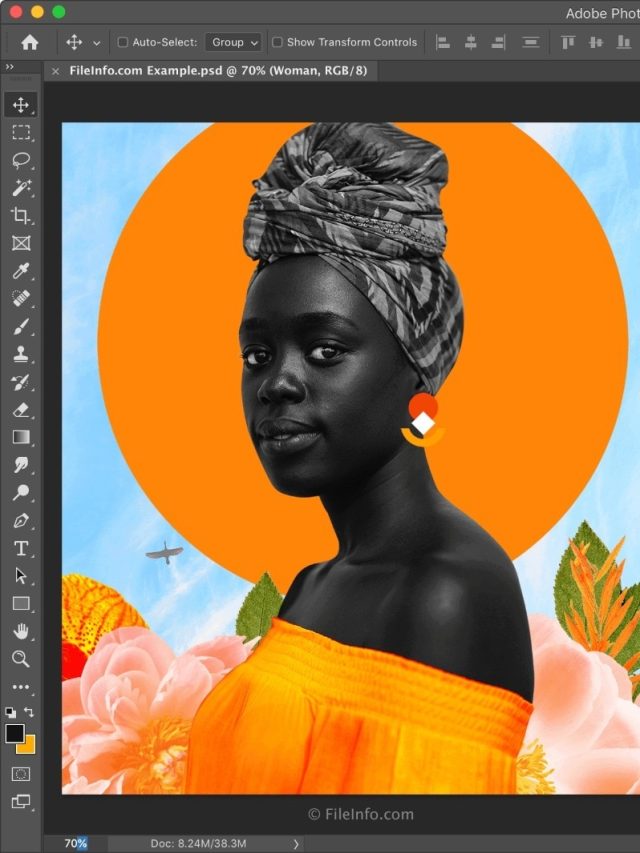
Task: Select the Eraser tool
Action: [x=21, y=410]
